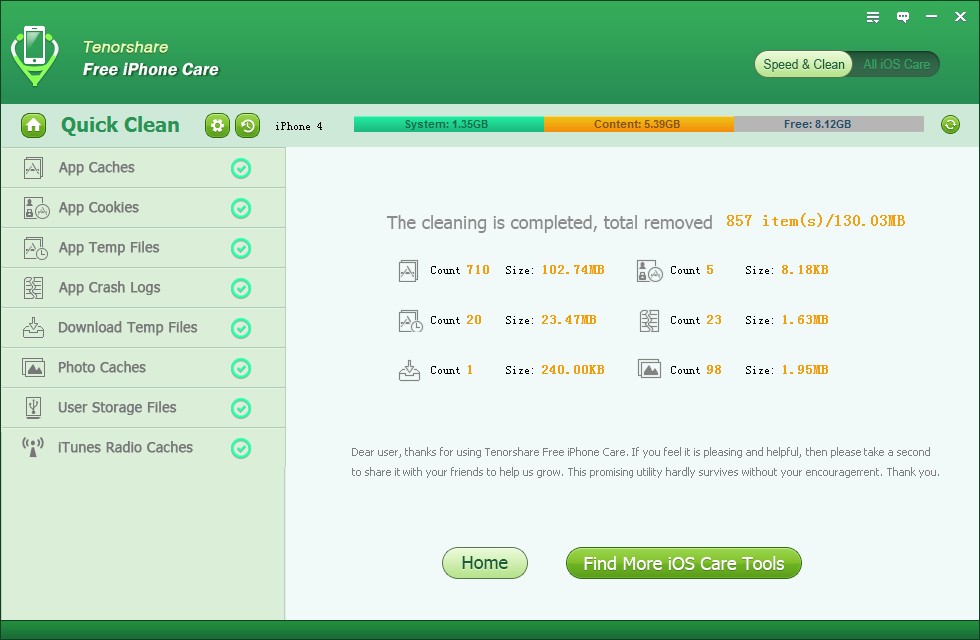
Task: Click the iTunes Radio Caches antenna icon
Action: click(x=34, y=448)
